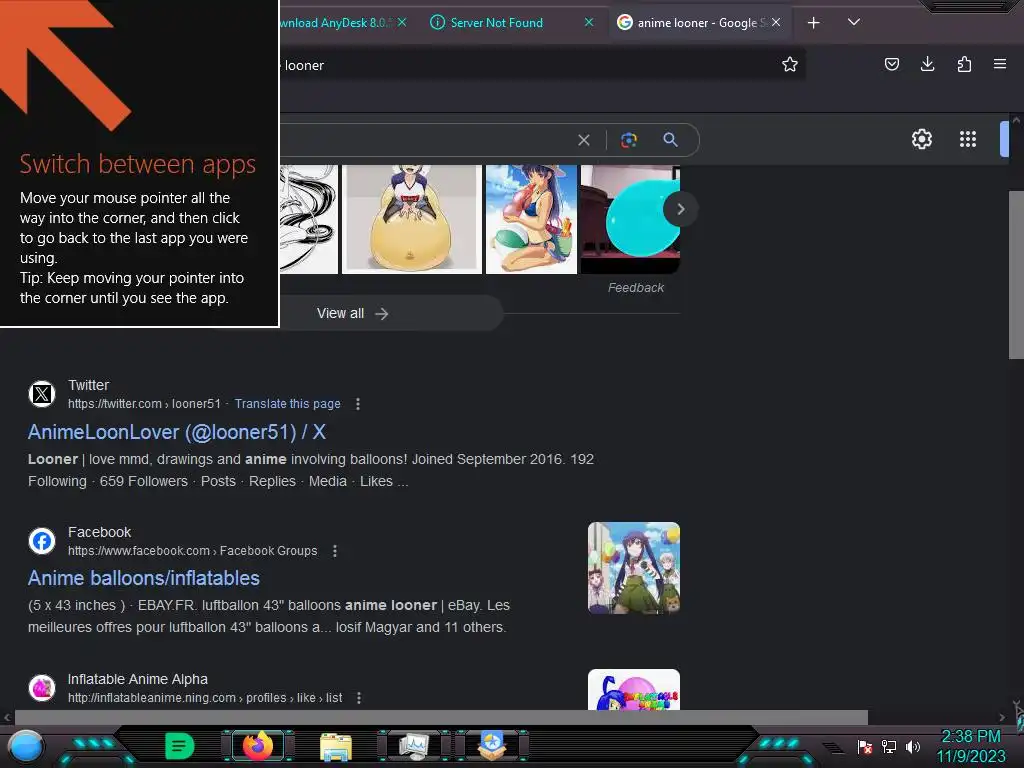Open the taskbar clock showing 2:38 PM
Viewport: 1024px width, 768px height.
click(970, 746)
